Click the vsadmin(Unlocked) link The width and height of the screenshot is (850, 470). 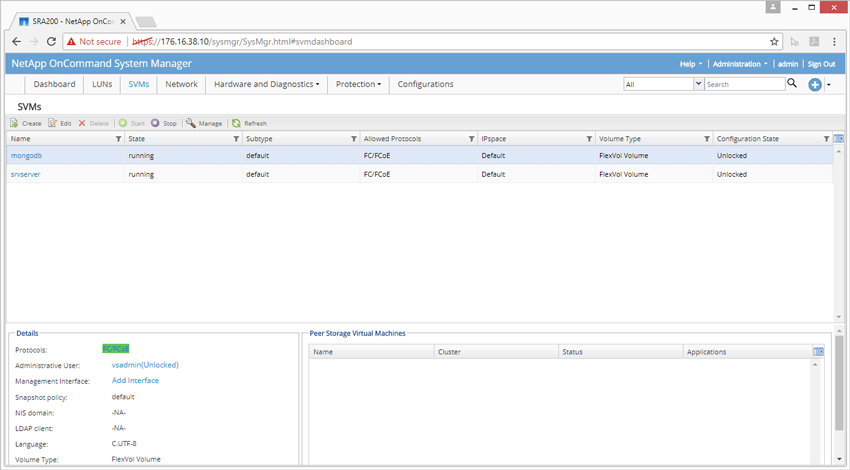click(145, 365)
